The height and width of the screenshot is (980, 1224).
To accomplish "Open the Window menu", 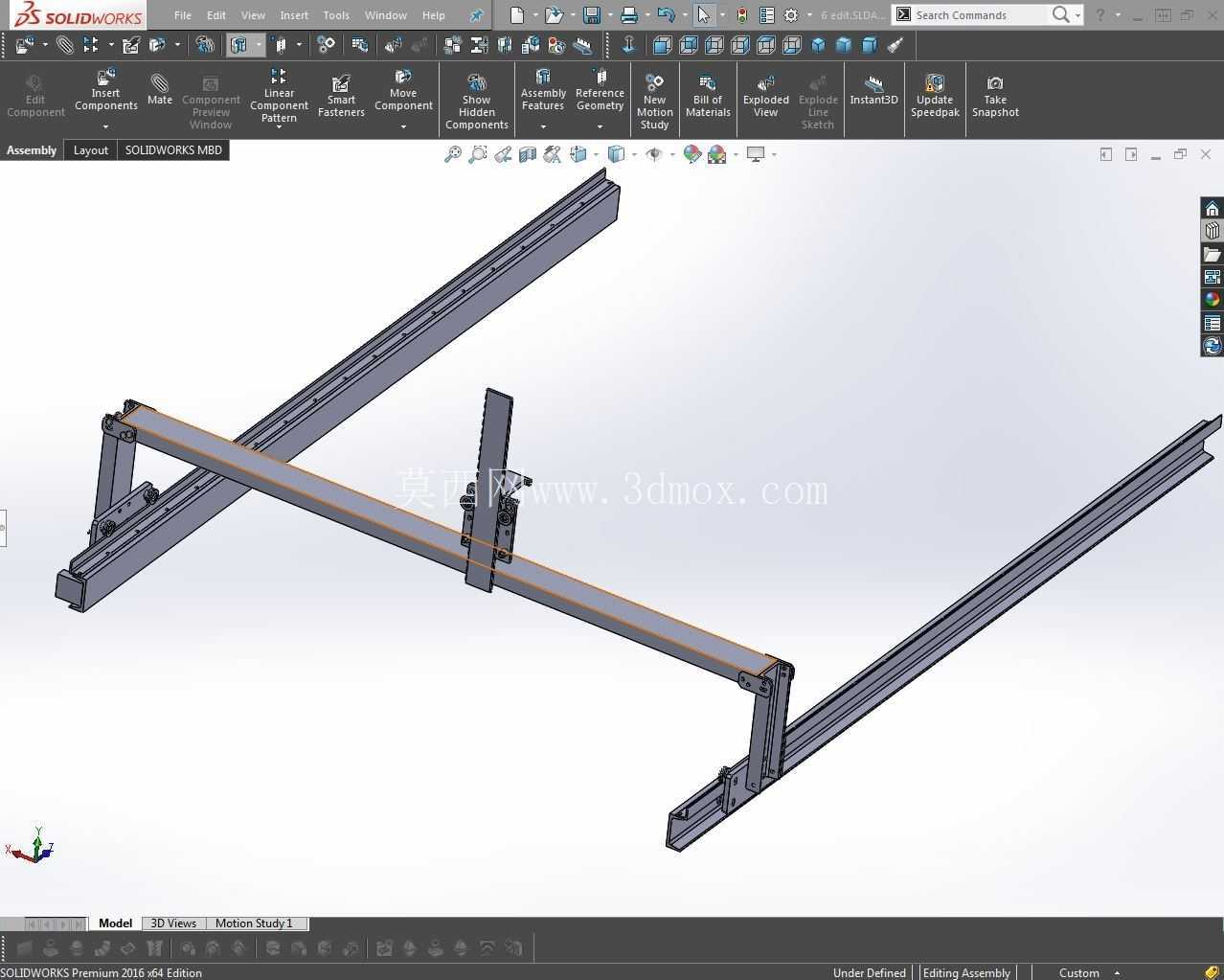I will [386, 15].
